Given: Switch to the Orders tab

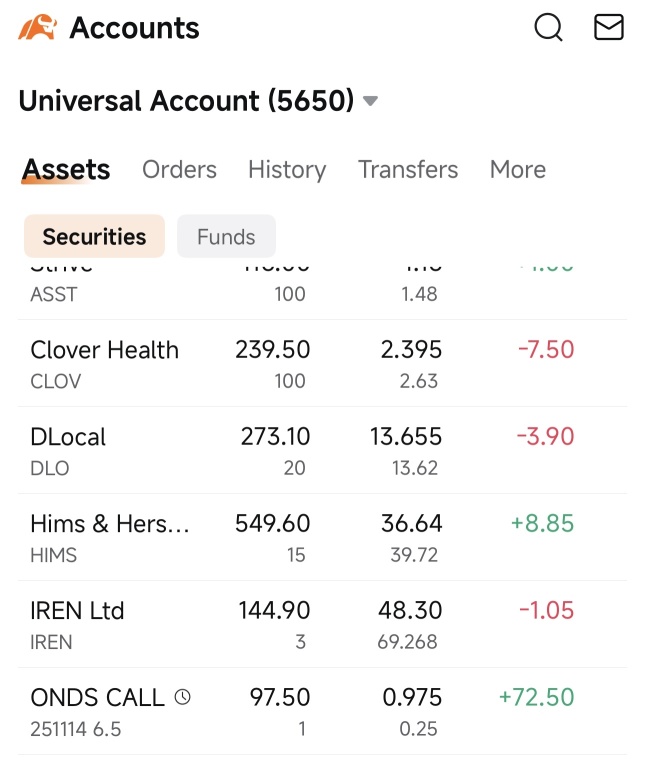Looking at the screenshot, I should click(179, 170).
